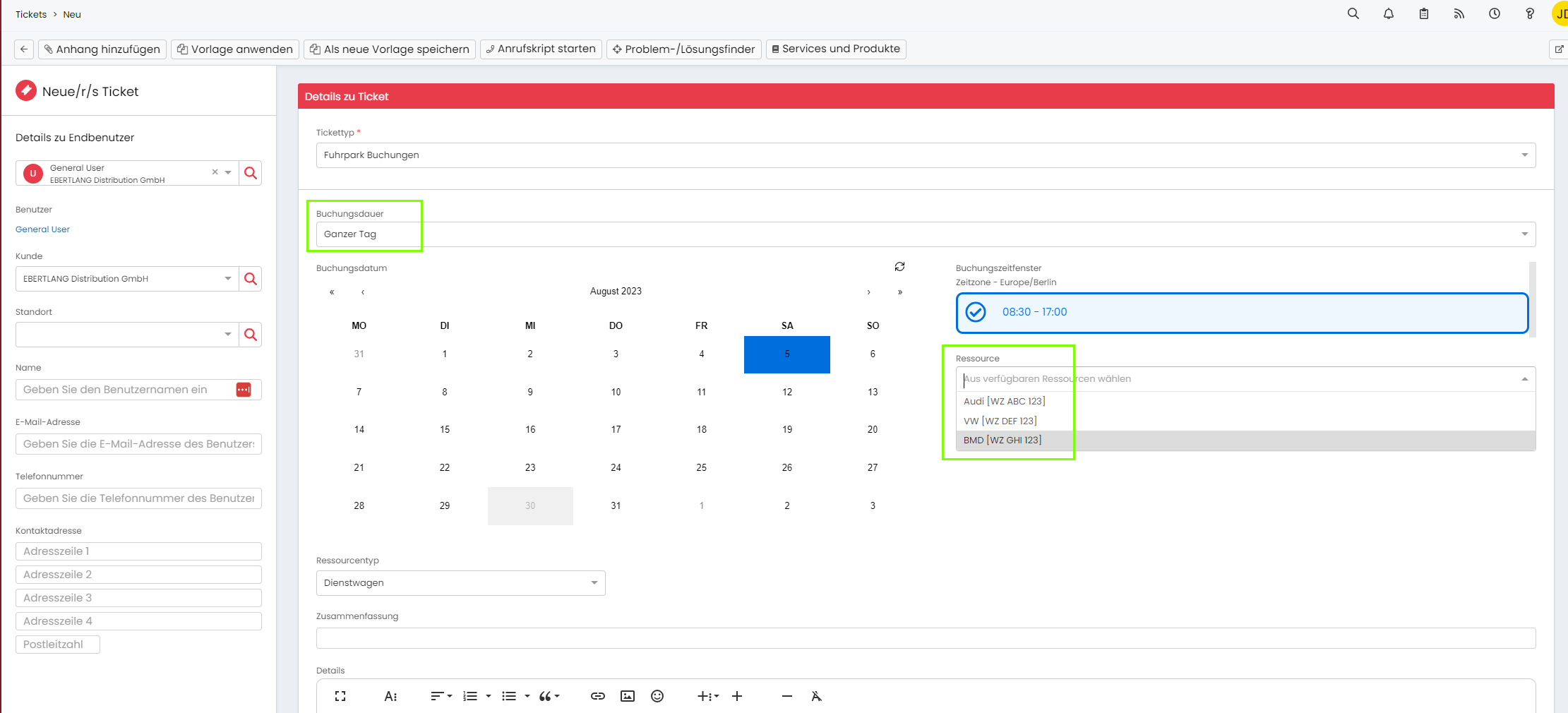The height and width of the screenshot is (713, 1568).
Task: Select Audi [WZ ABC 123] resource option
Action: 1004,401
